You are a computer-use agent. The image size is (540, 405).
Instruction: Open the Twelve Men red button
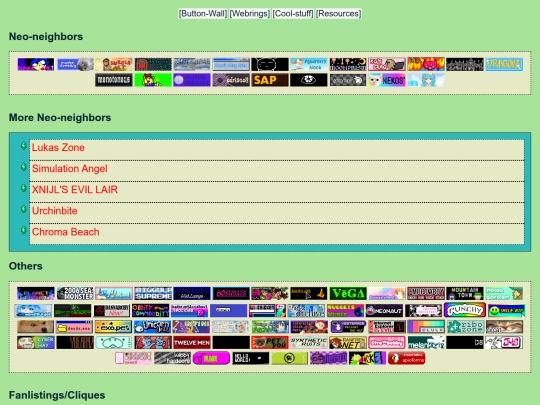(x=192, y=343)
